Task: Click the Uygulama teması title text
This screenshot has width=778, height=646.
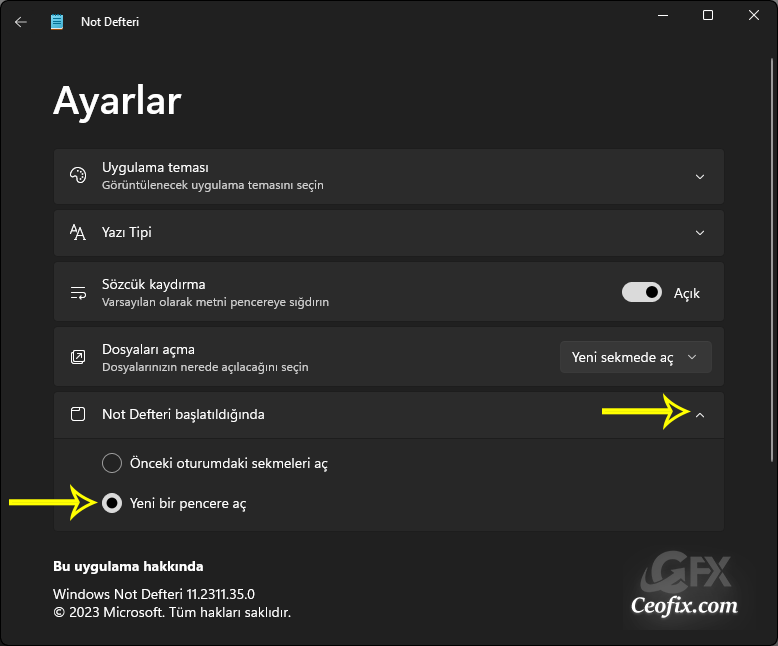Action: (155, 168)
